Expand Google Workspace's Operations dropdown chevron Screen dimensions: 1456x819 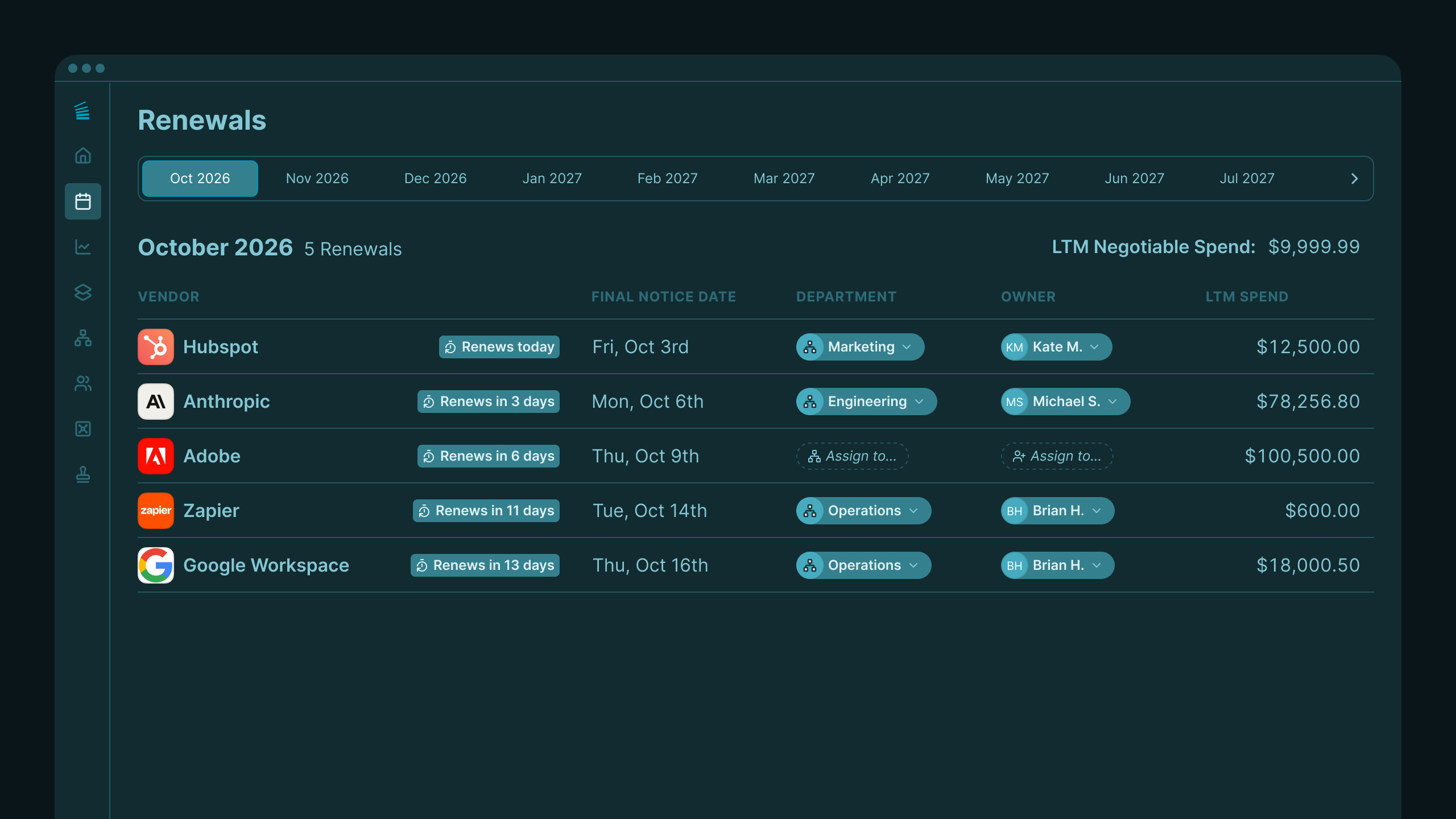click(x=914, y=565)
